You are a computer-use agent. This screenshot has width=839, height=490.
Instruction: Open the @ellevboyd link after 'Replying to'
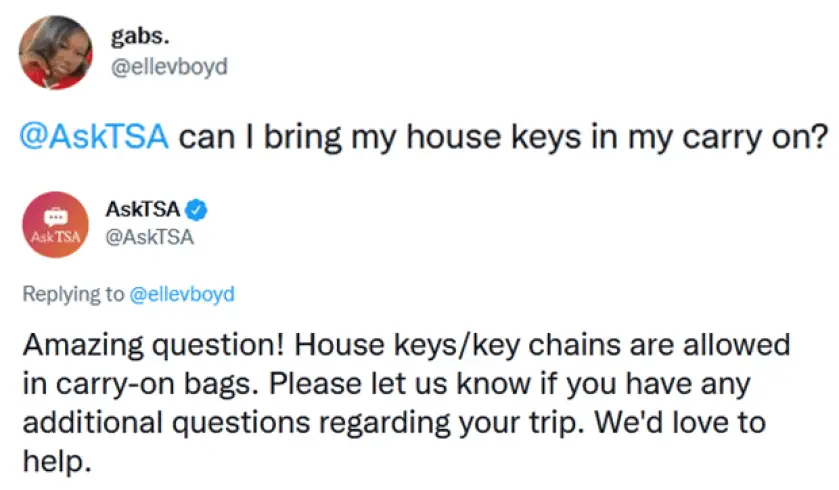tap(182, 294)
